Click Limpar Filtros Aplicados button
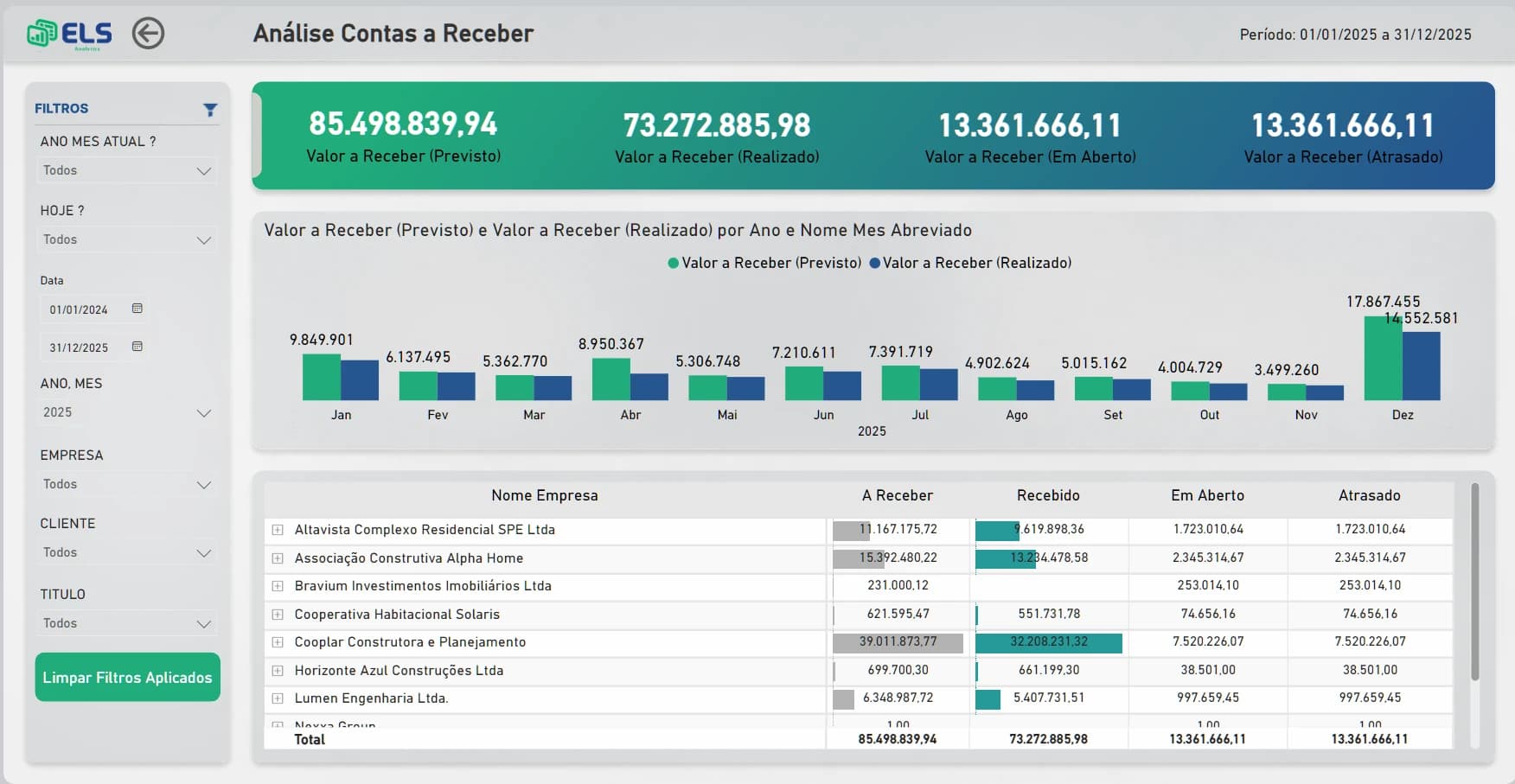 point(127,677)
